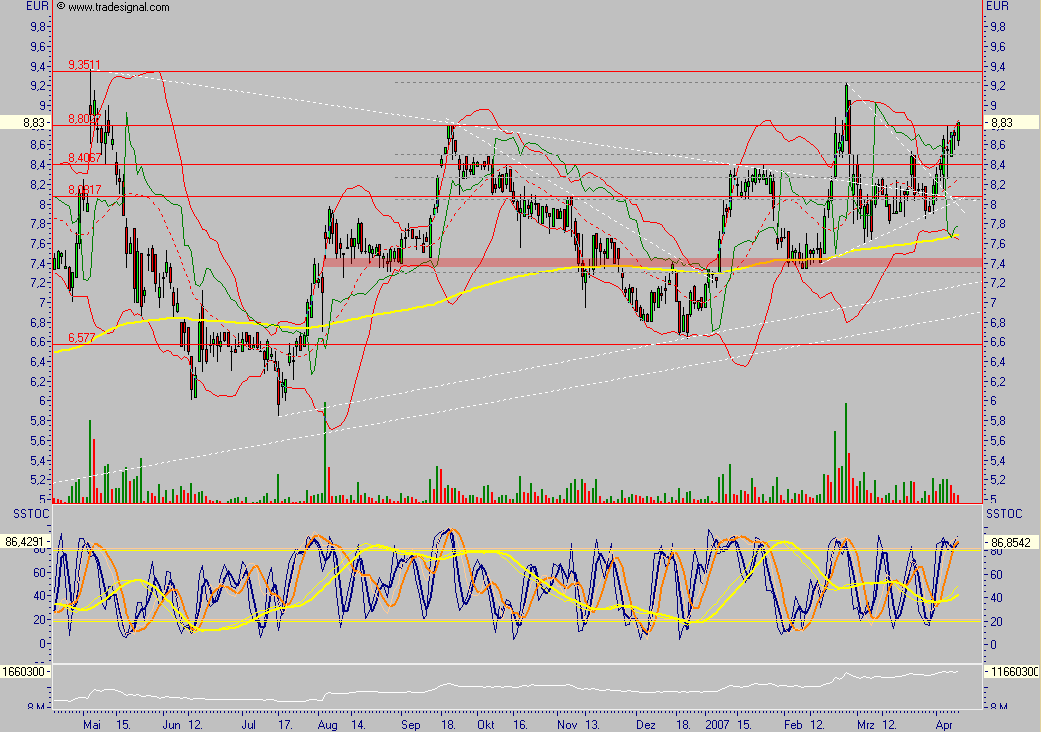
Task: Click the 8,4067 horizontal line label
Action: pos(85,158)
